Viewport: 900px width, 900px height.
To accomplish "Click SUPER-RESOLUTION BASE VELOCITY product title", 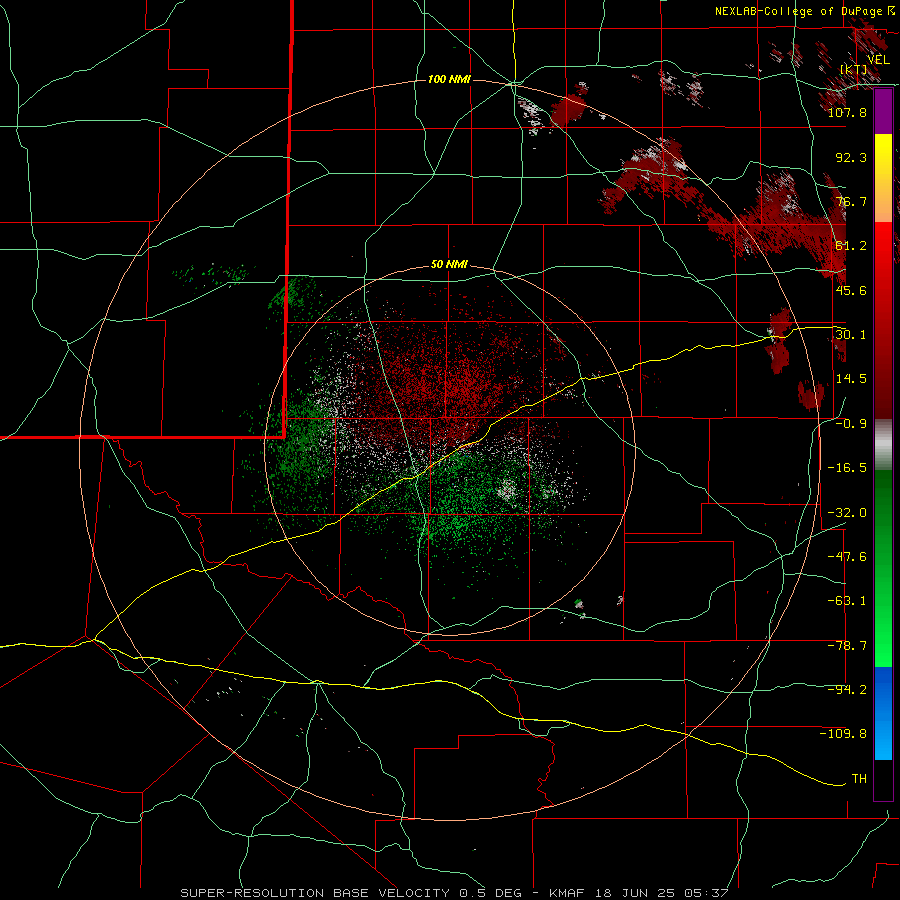I will pyautogui.click(x=315, y=893).
